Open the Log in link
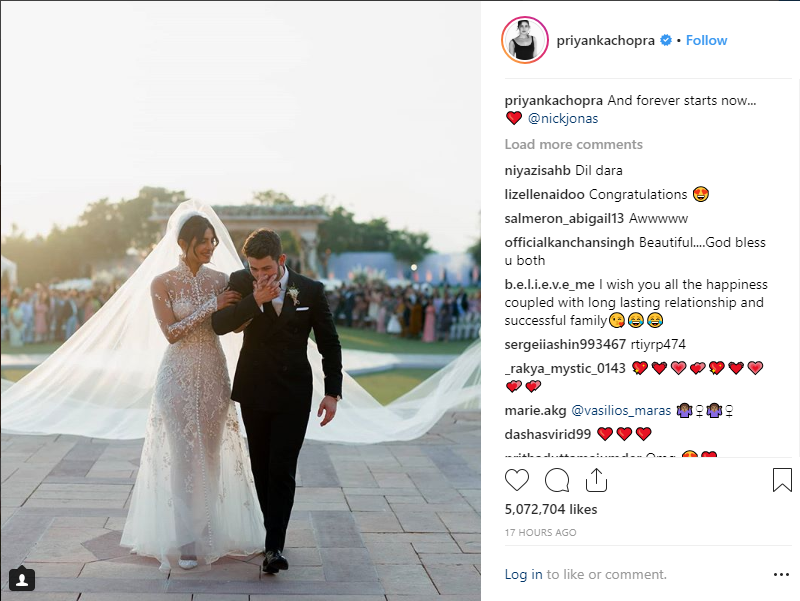The width and height of the screenshot is (800, 601). coord(523,574)
